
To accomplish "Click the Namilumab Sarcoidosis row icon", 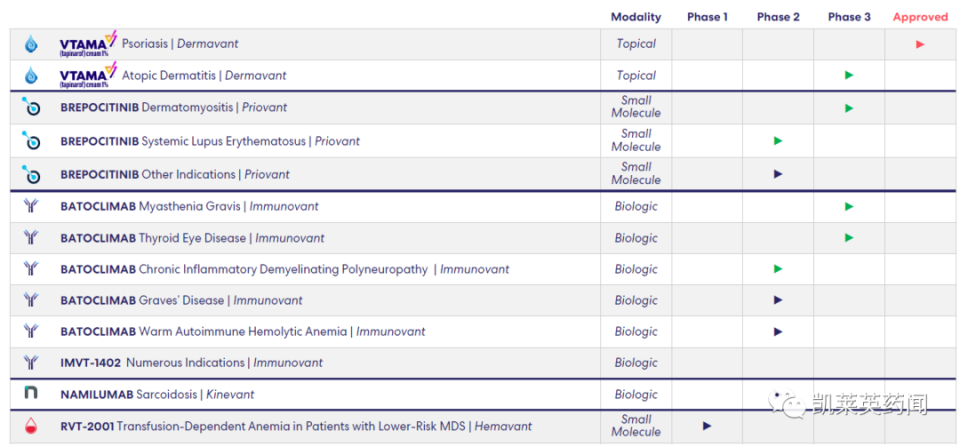I will pyautogui.click(x=31, y=393).
